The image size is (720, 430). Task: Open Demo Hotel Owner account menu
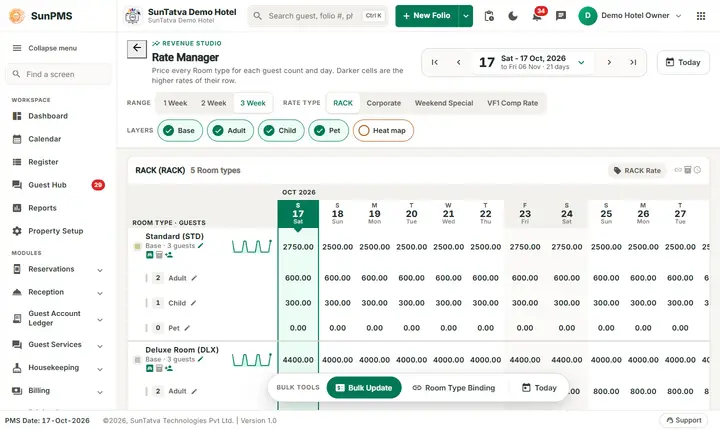(x=630, y=16)
